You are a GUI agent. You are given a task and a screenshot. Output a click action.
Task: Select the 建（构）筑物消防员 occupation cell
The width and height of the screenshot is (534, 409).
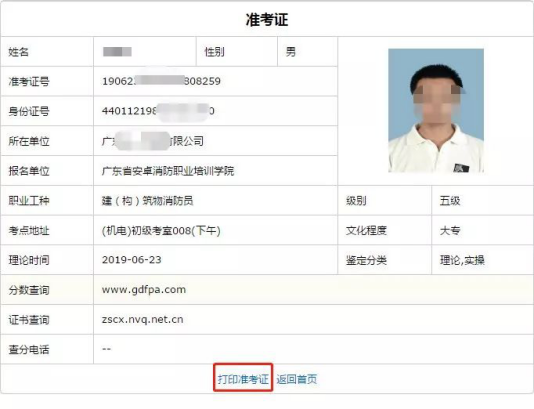coord(147,201)
